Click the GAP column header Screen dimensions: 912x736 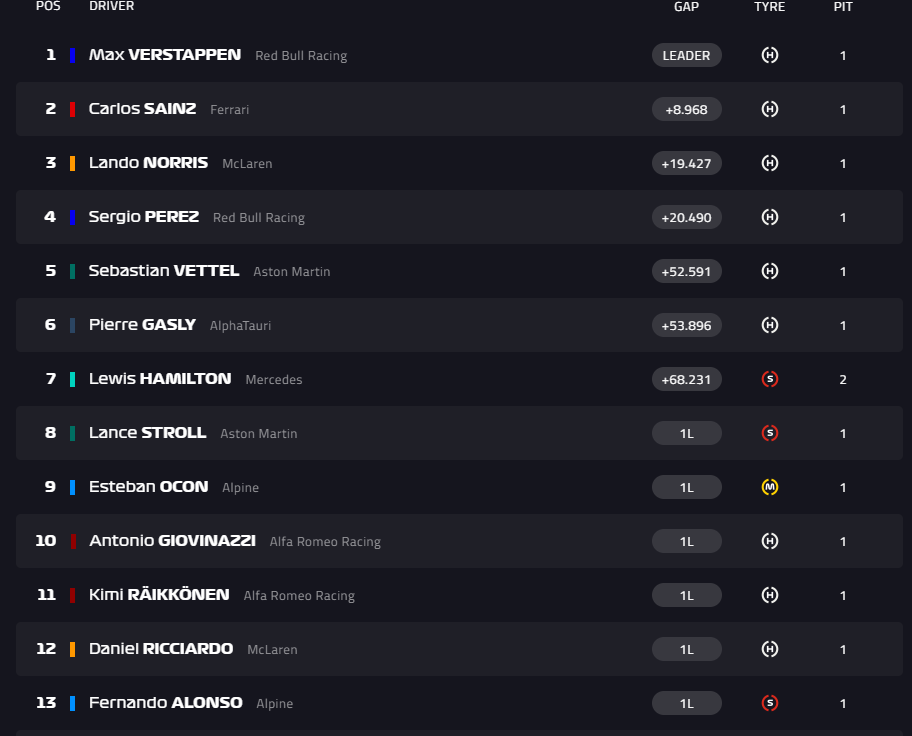coord(686,6)
